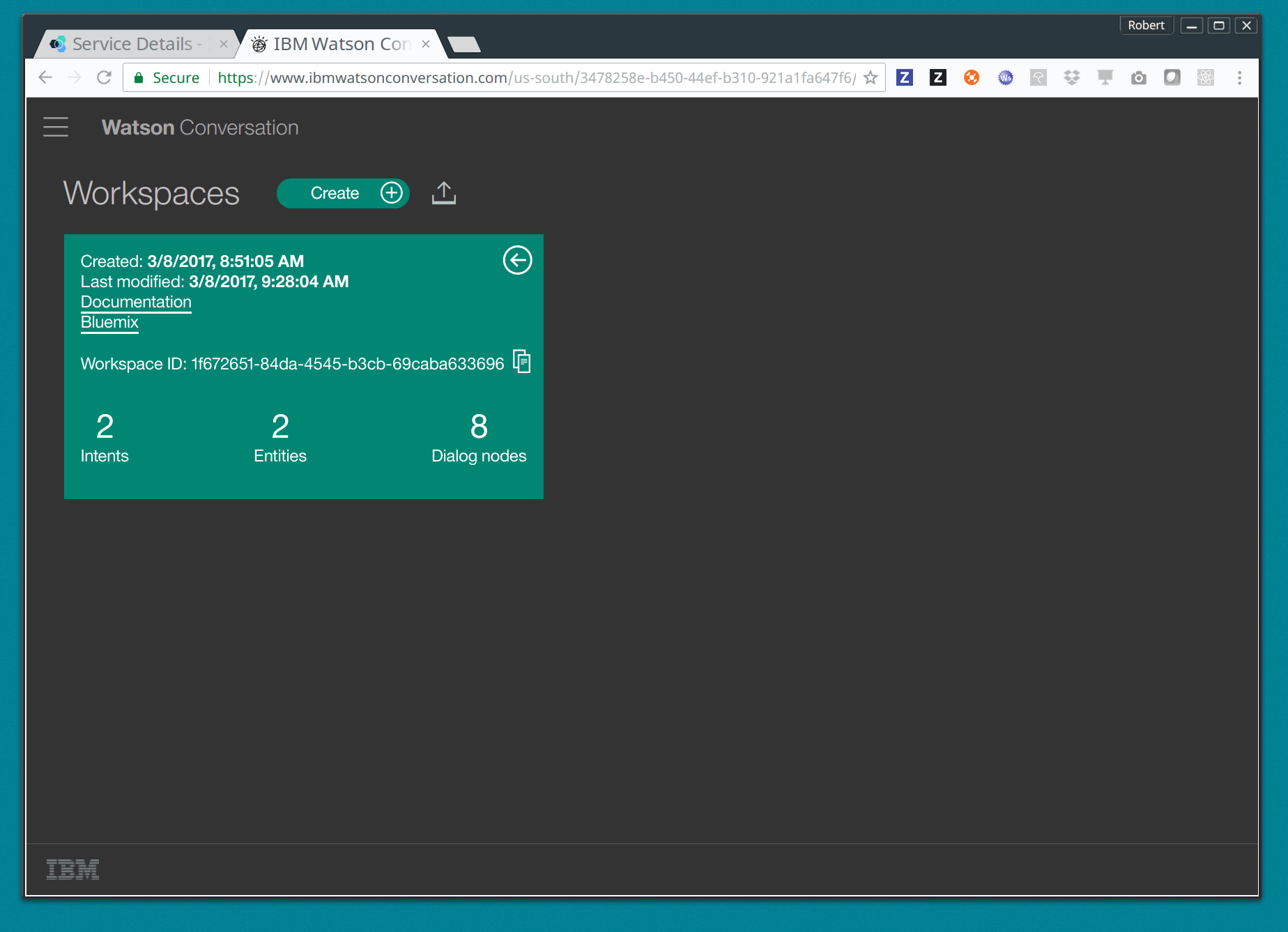
Task: Click the blue Z extension icon
Action: click(x=905, y=77)
